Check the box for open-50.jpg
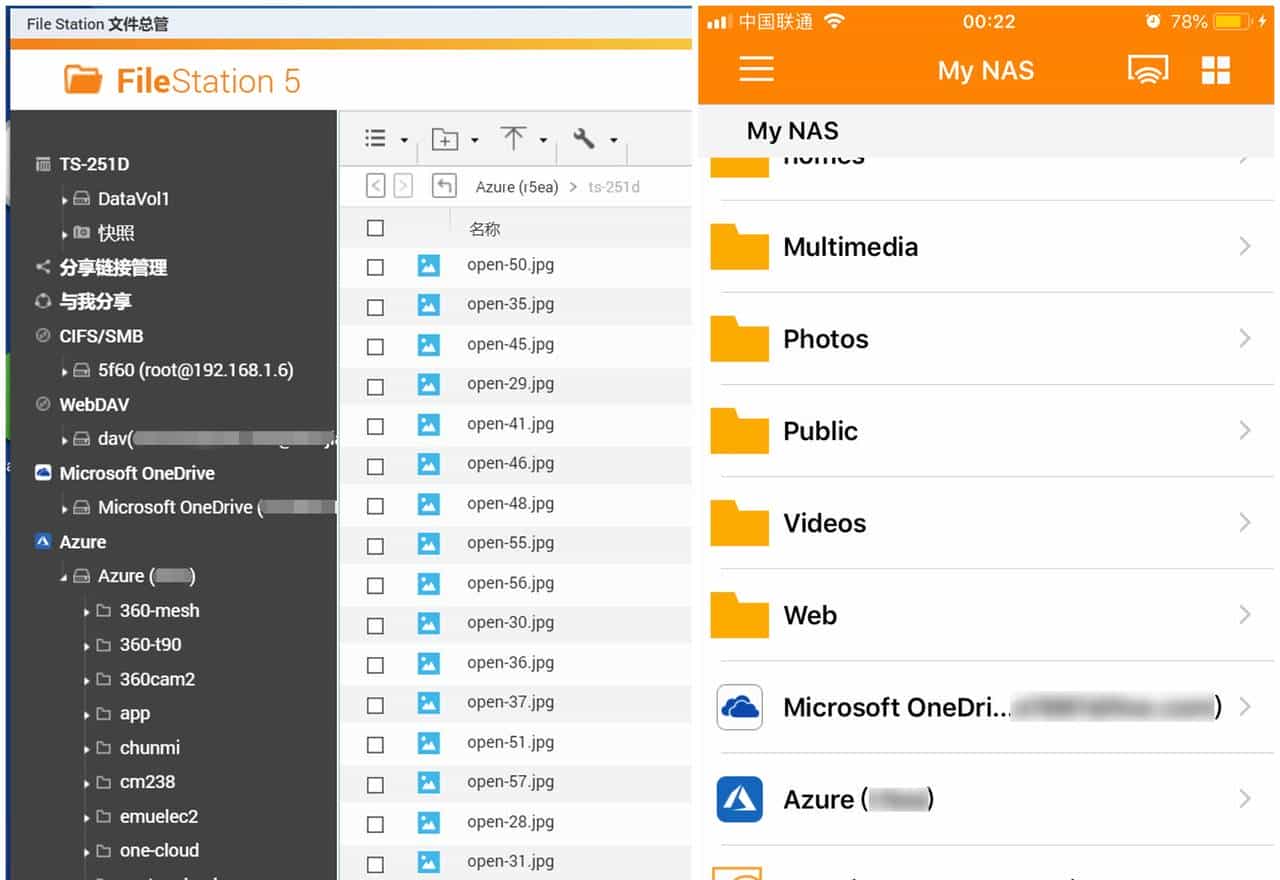Image resolution: width=1280 pixels, height=880 pixels. pos(375,267)
